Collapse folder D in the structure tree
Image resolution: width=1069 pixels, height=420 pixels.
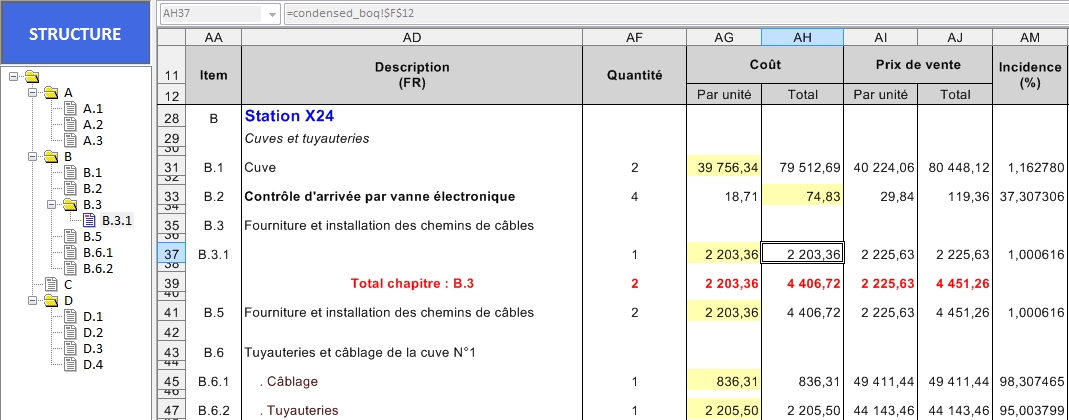(32, 300)
